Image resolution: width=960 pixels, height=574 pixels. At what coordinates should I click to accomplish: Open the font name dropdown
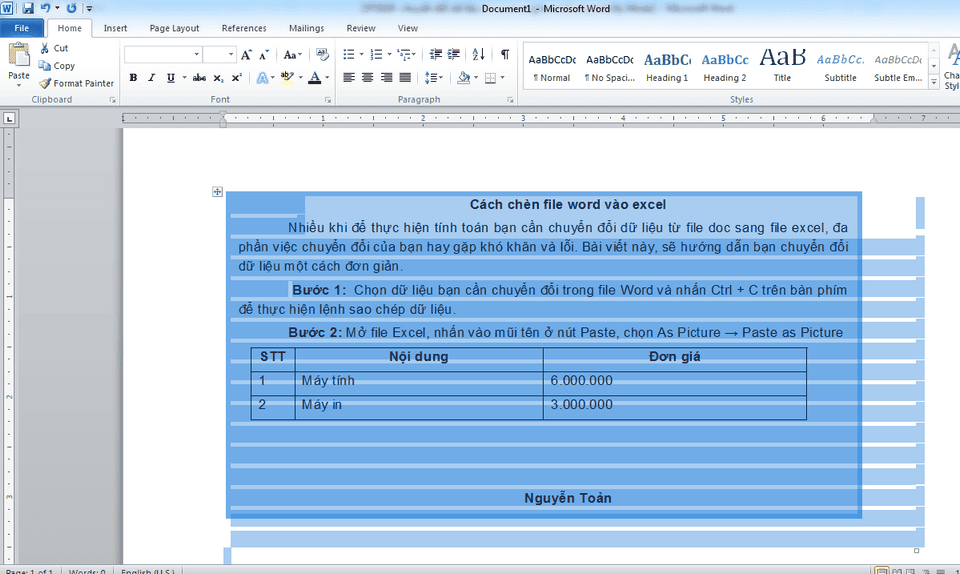pyautogui.click(x=196, y=55)
